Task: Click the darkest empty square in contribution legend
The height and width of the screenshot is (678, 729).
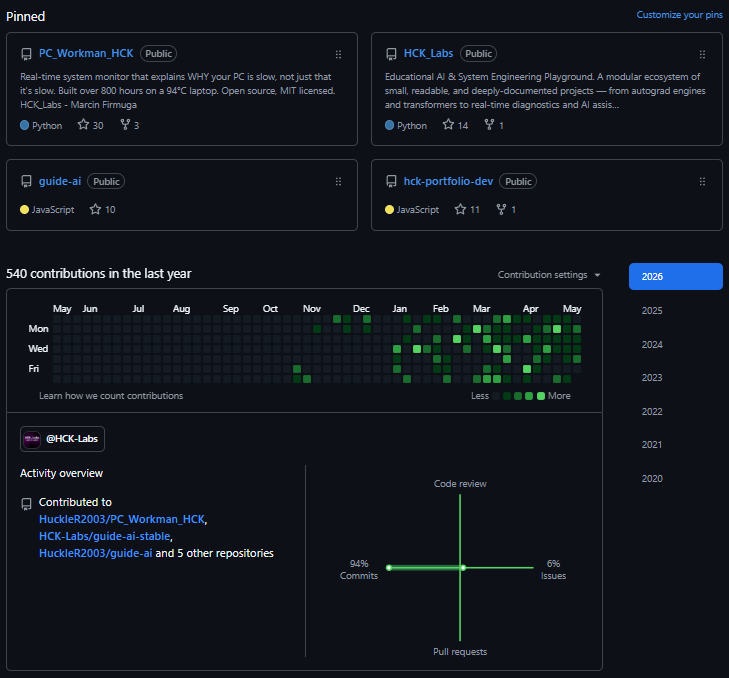Action: tap(496, 396)
